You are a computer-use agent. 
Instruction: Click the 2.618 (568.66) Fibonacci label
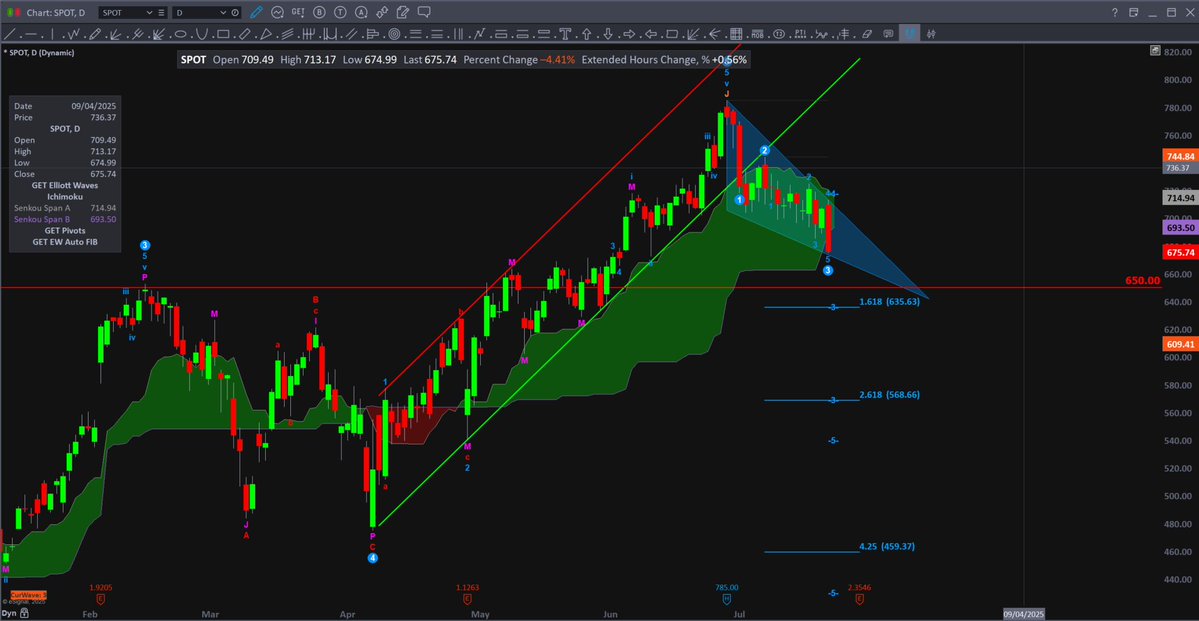(x=889, y=395)
